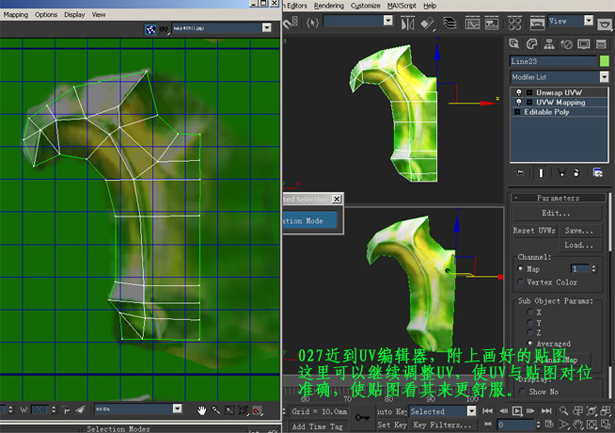Select the X sub object param
Image resolution: width=615 pixels, height=433 pixels.
point(530,312)
